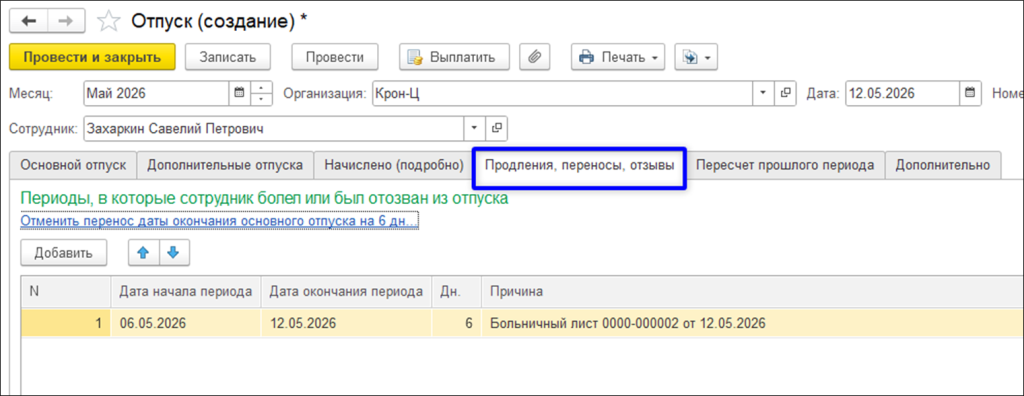Move the row down with blue arrow

173,253
